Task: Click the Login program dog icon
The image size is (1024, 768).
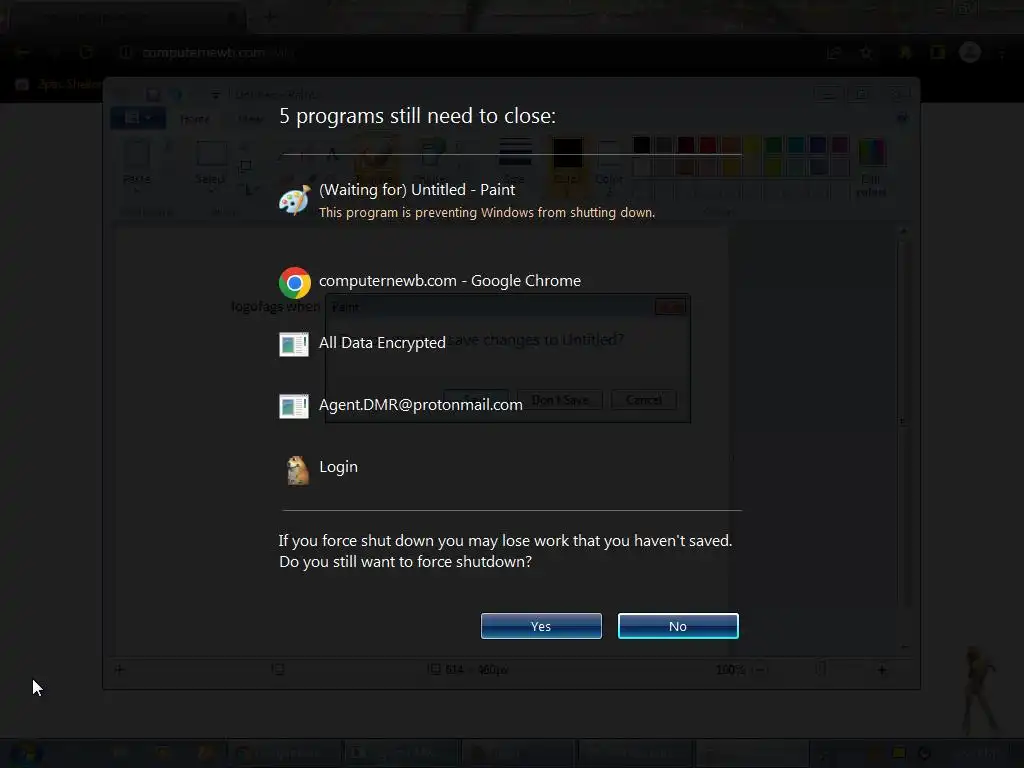Action: coord(298,470)
